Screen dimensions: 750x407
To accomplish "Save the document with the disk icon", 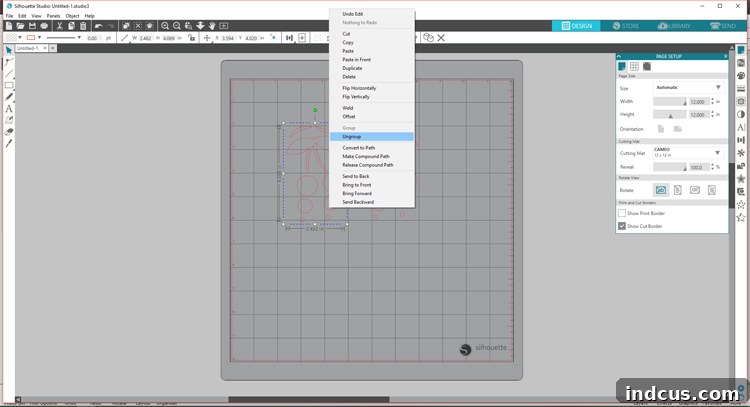I will pos(33,26).
